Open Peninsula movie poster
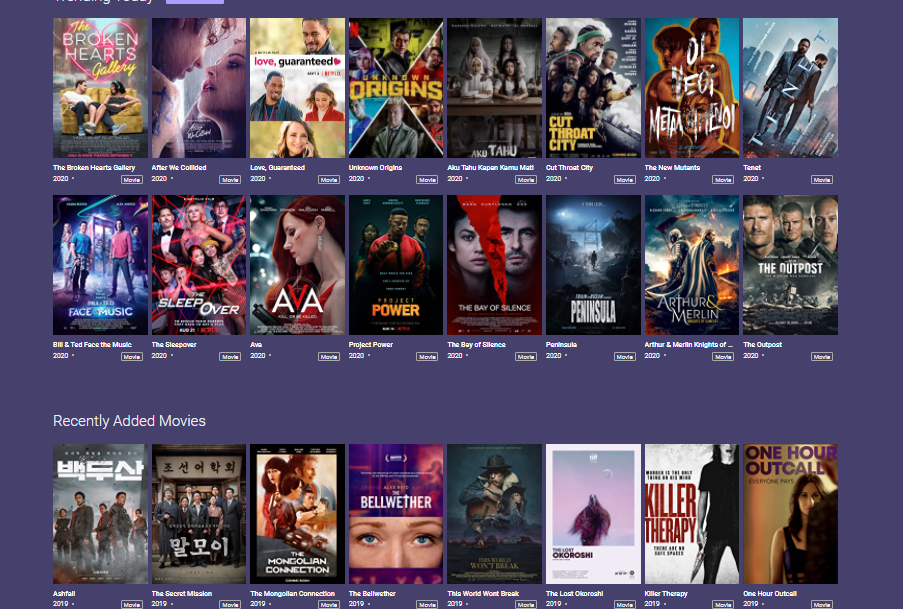 tap(593, 264)
